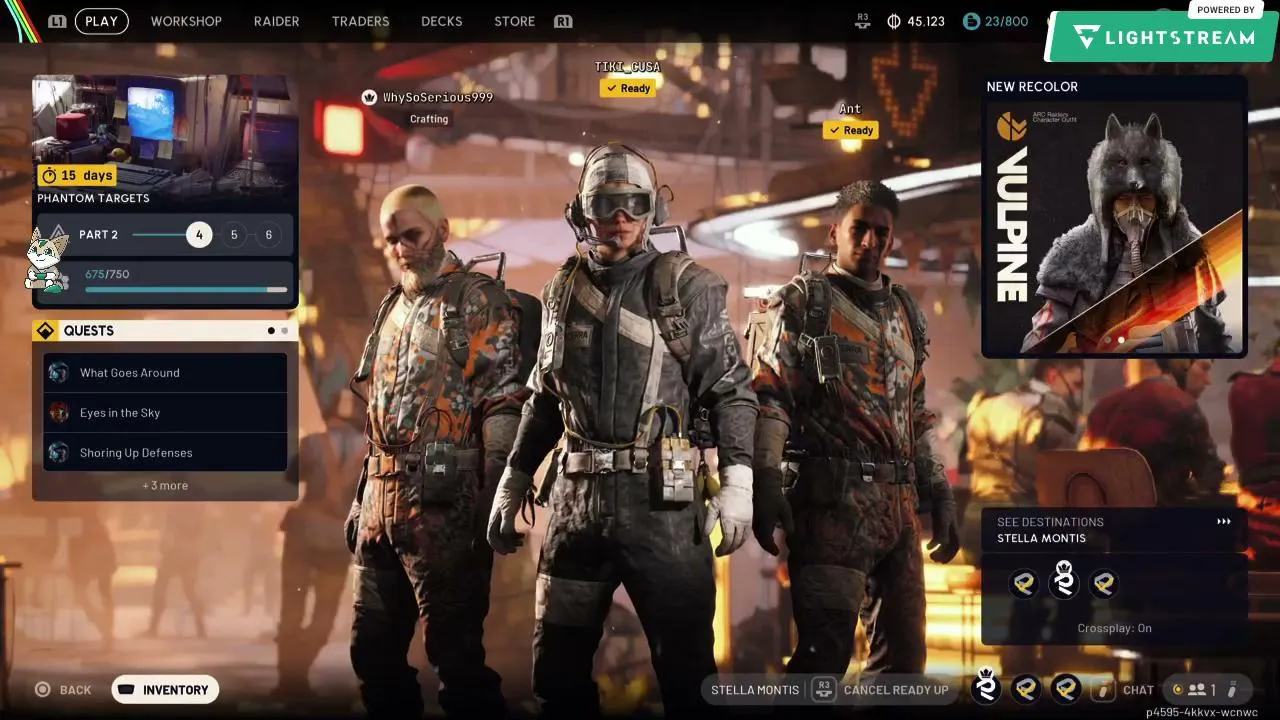Click the 15 days timer badge
1280x720 pixels.
click(77, 175)
